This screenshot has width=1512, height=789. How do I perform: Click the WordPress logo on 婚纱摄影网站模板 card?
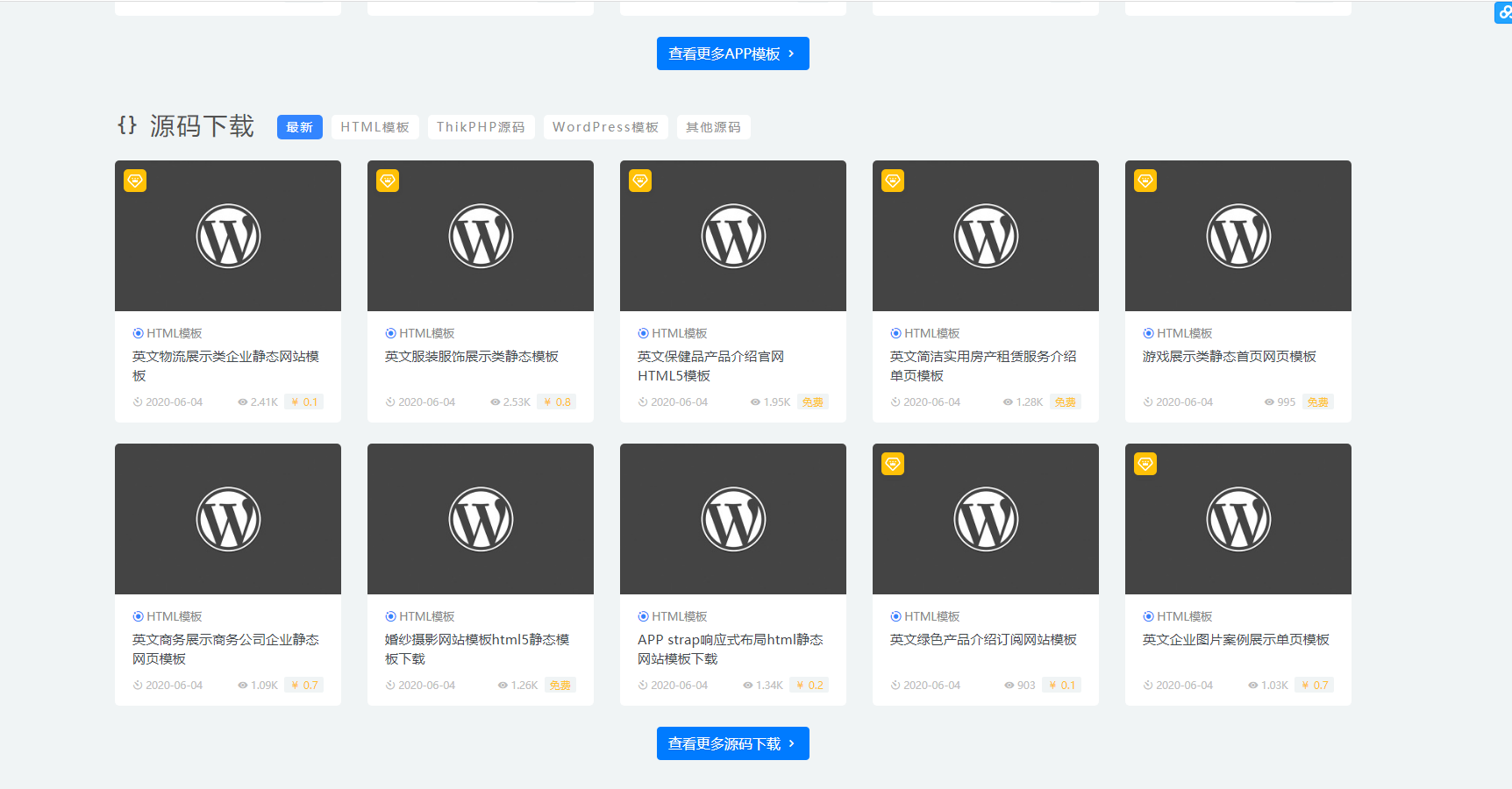481,519
